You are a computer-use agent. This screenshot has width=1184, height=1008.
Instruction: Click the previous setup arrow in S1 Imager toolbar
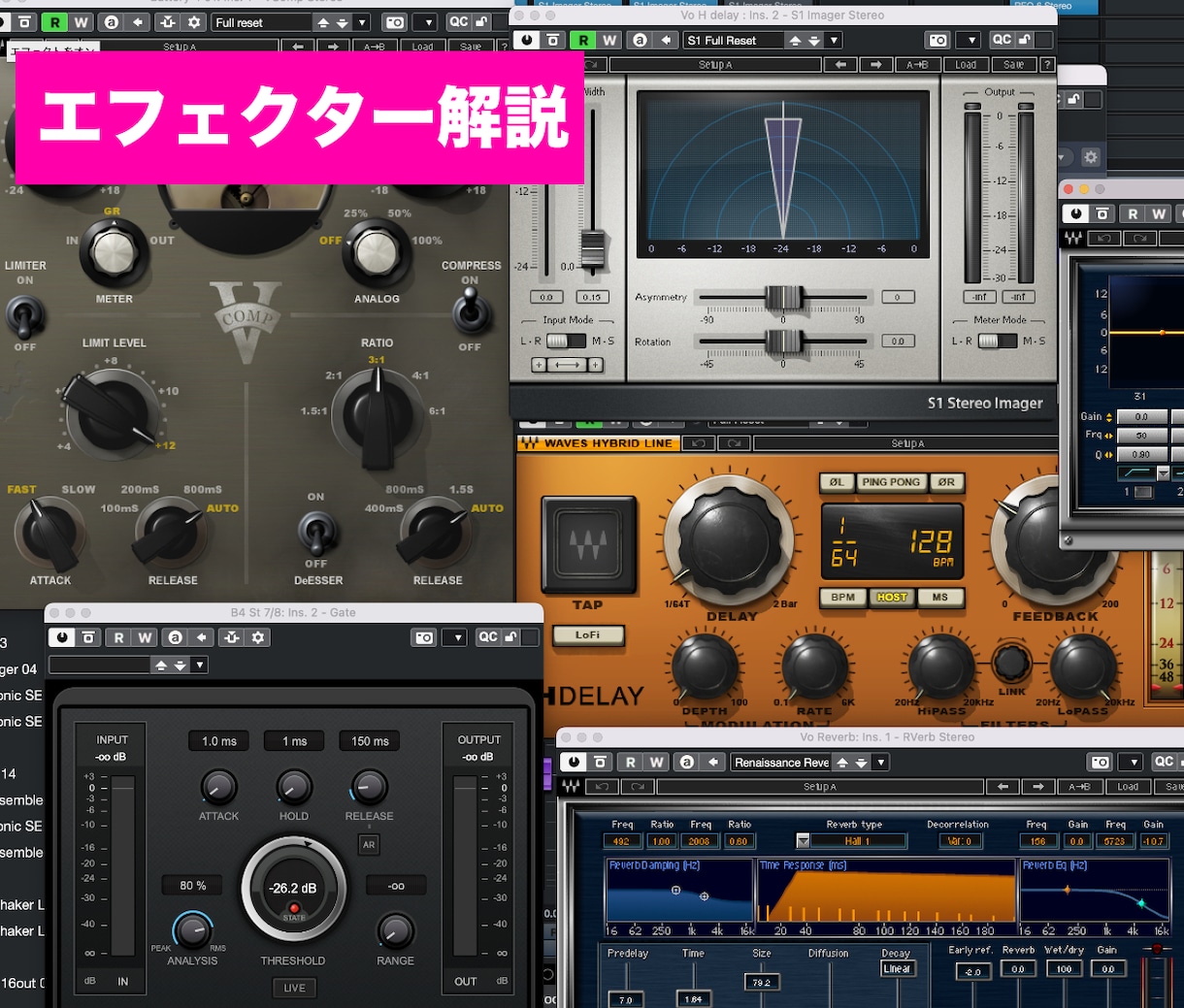pyautogui.click(x=840, y=65)
